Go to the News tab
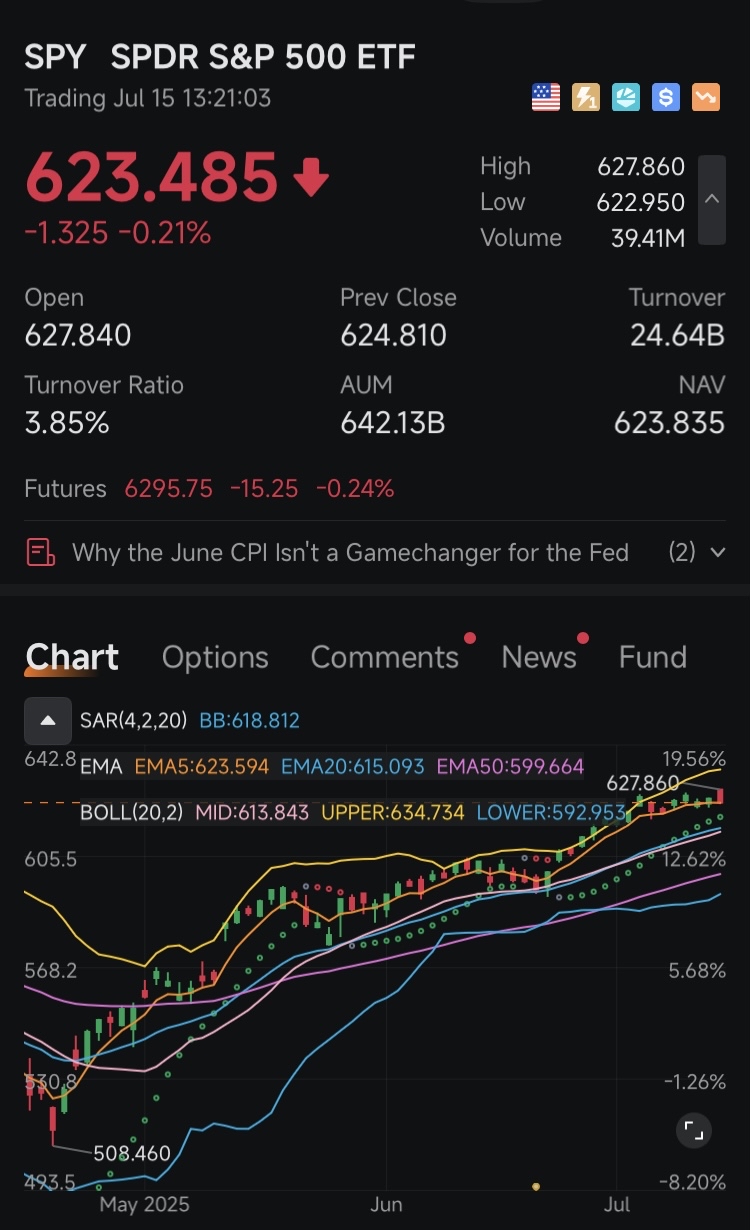The width and height of the screenshot is (750, 1230). tap(539, 657)
